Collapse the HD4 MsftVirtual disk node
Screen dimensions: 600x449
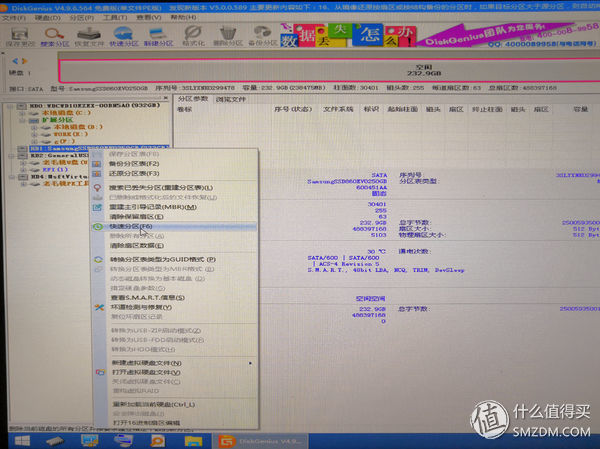pyautogui.click(x=12, y=177)
